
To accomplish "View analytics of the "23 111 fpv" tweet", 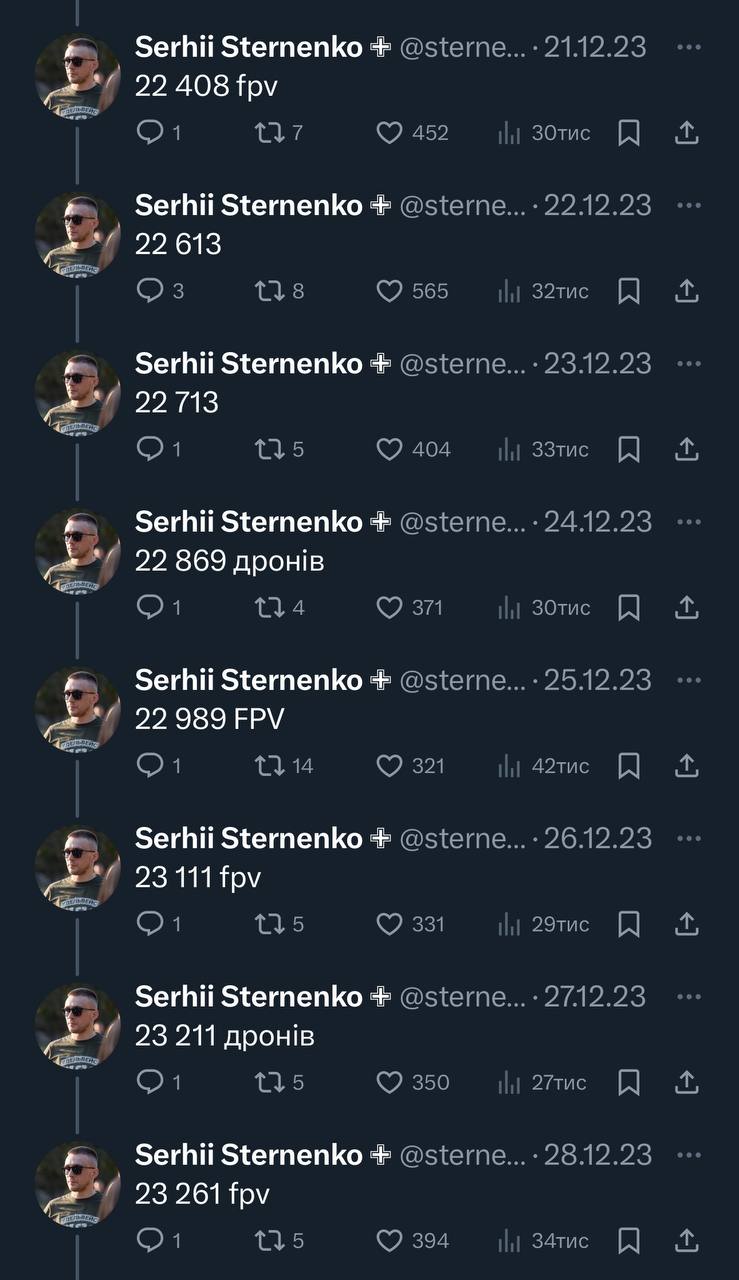I will point(510,925).
